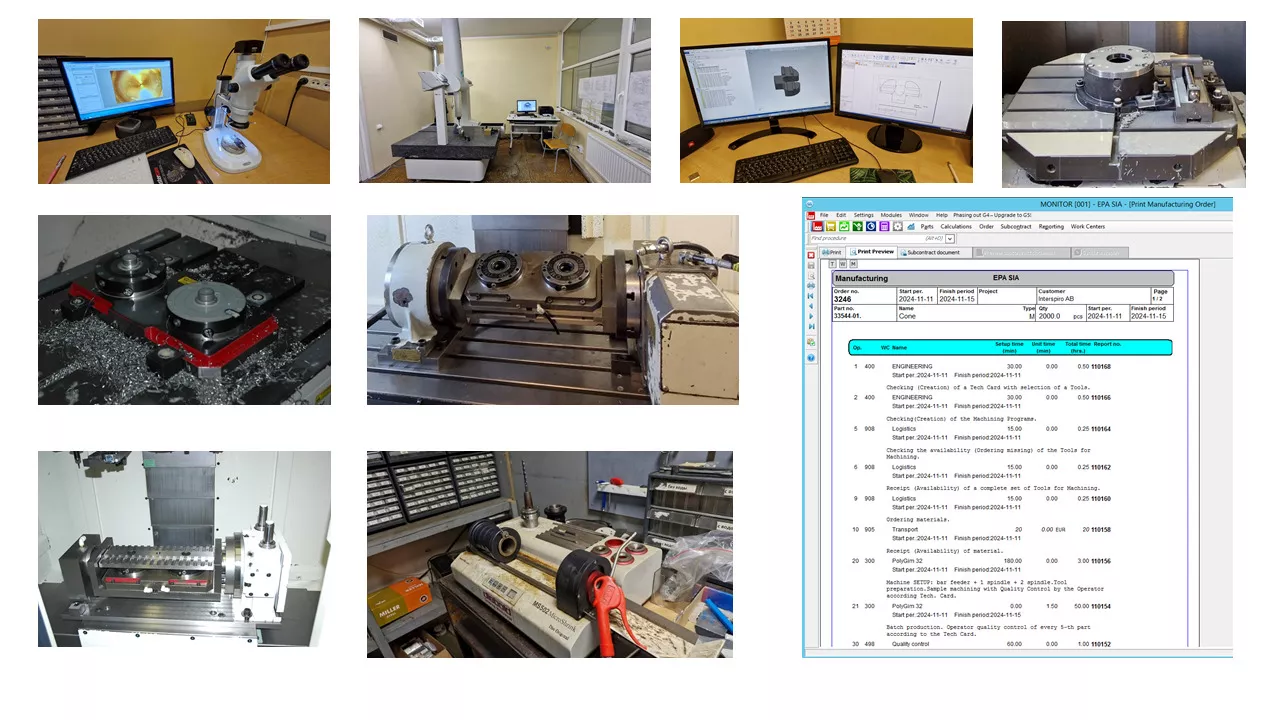Click the red factory Manufacturing module icon
The width and height of the screenshot is (1280, 720).
tap(816, 227)
